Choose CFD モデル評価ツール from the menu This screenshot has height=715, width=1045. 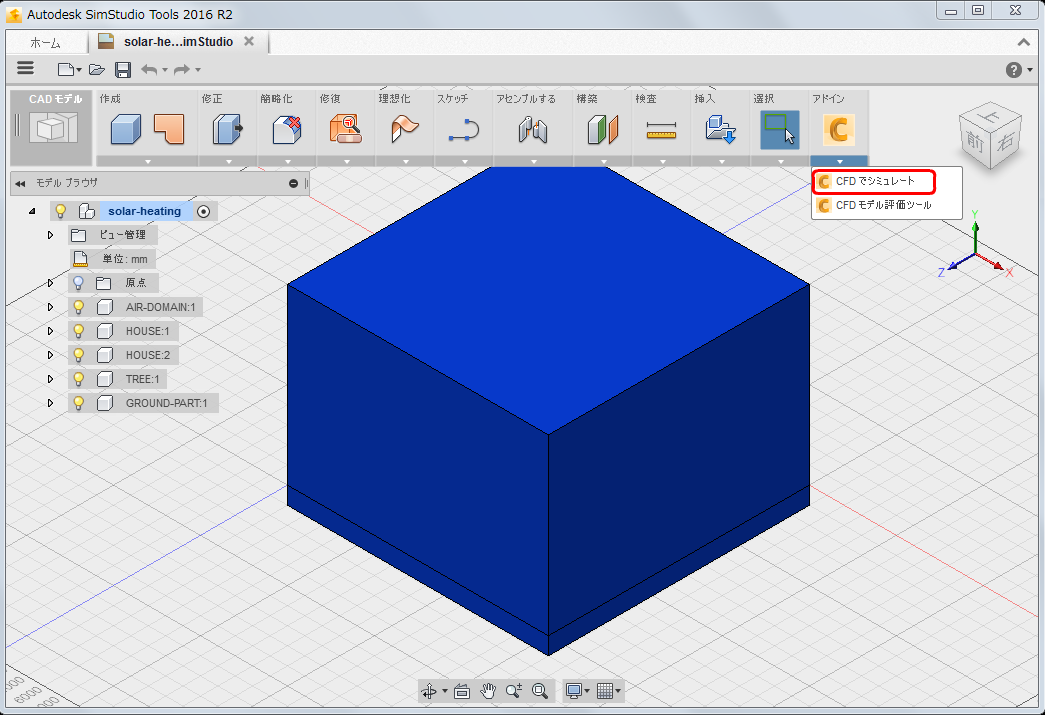pos(883,205)
